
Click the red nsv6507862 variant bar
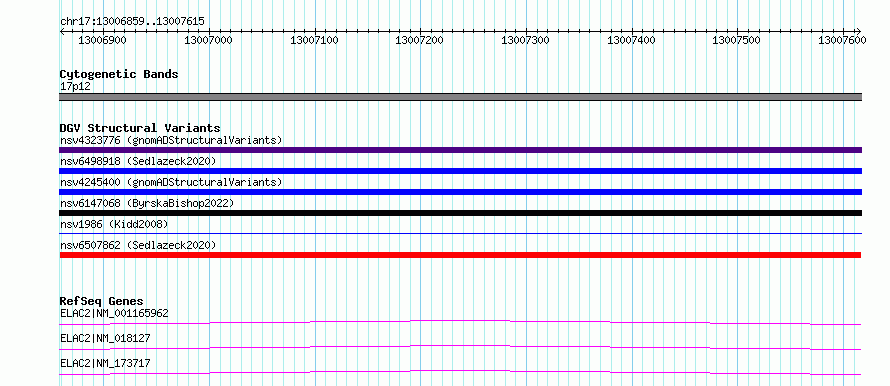coord(460,255)
